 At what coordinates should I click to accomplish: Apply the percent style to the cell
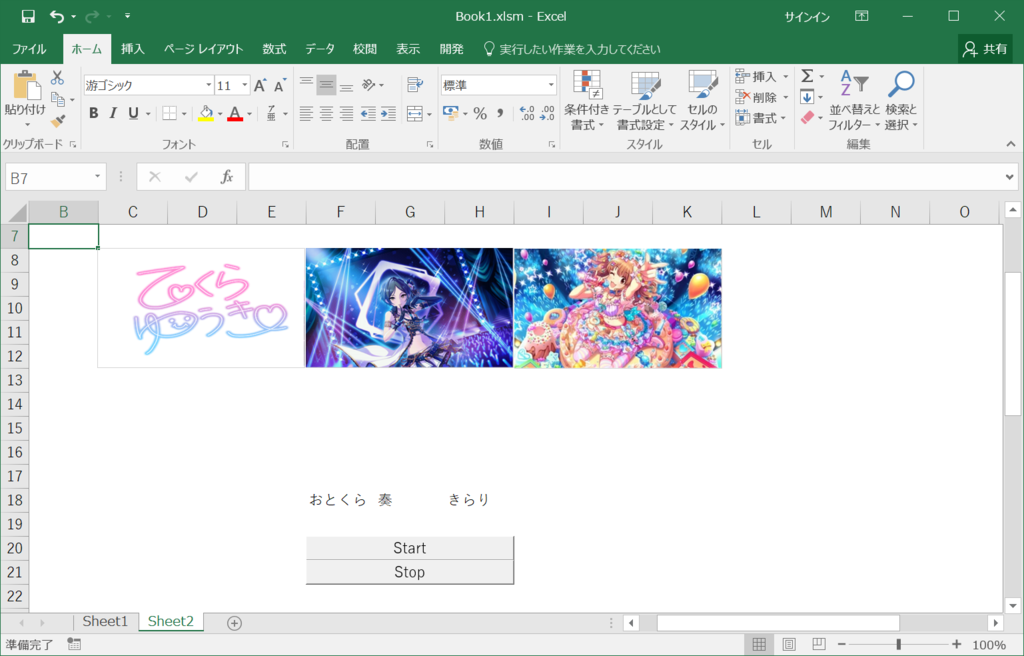tap(480, 114)
